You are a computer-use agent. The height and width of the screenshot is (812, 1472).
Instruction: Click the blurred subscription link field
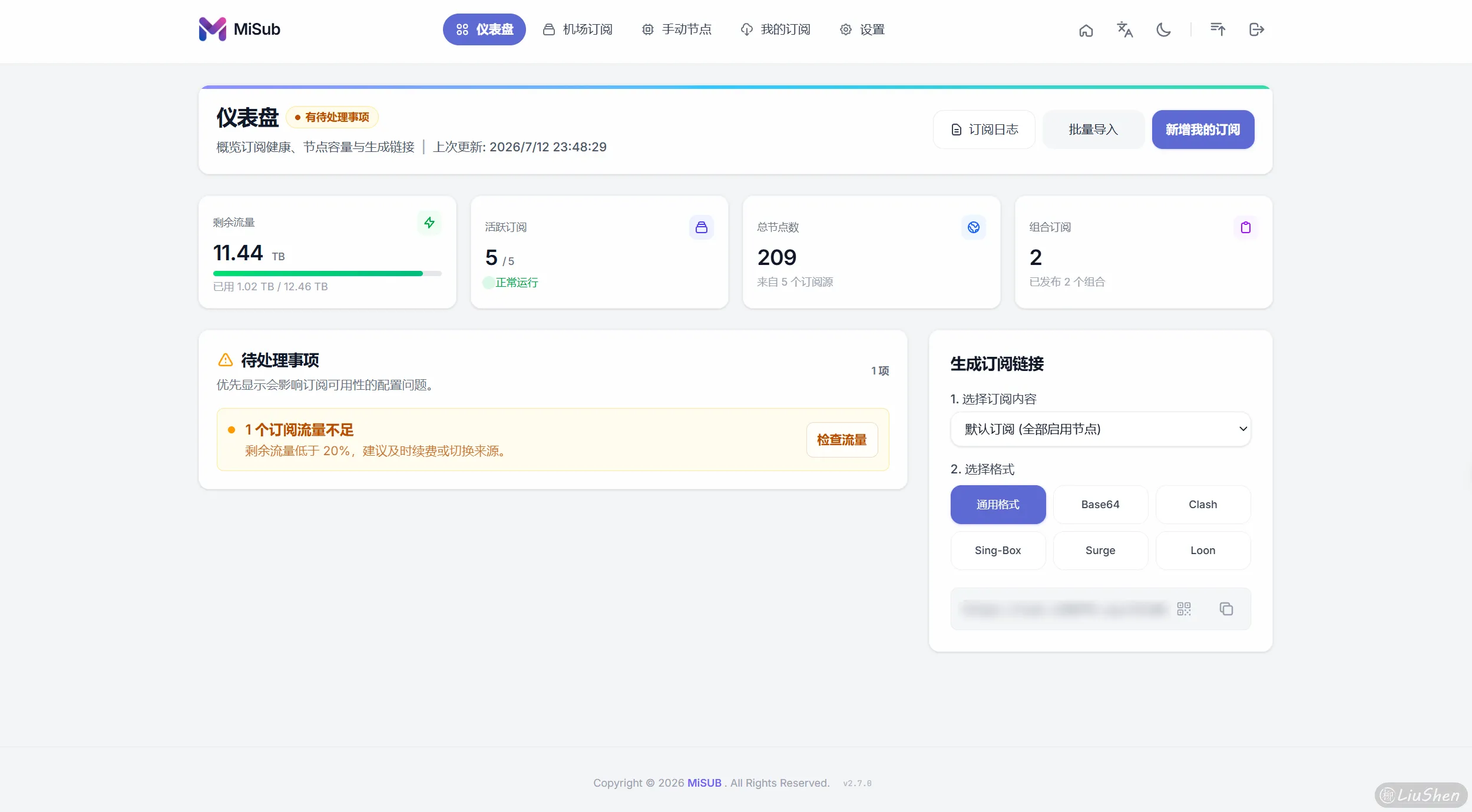click(1063, 609)
